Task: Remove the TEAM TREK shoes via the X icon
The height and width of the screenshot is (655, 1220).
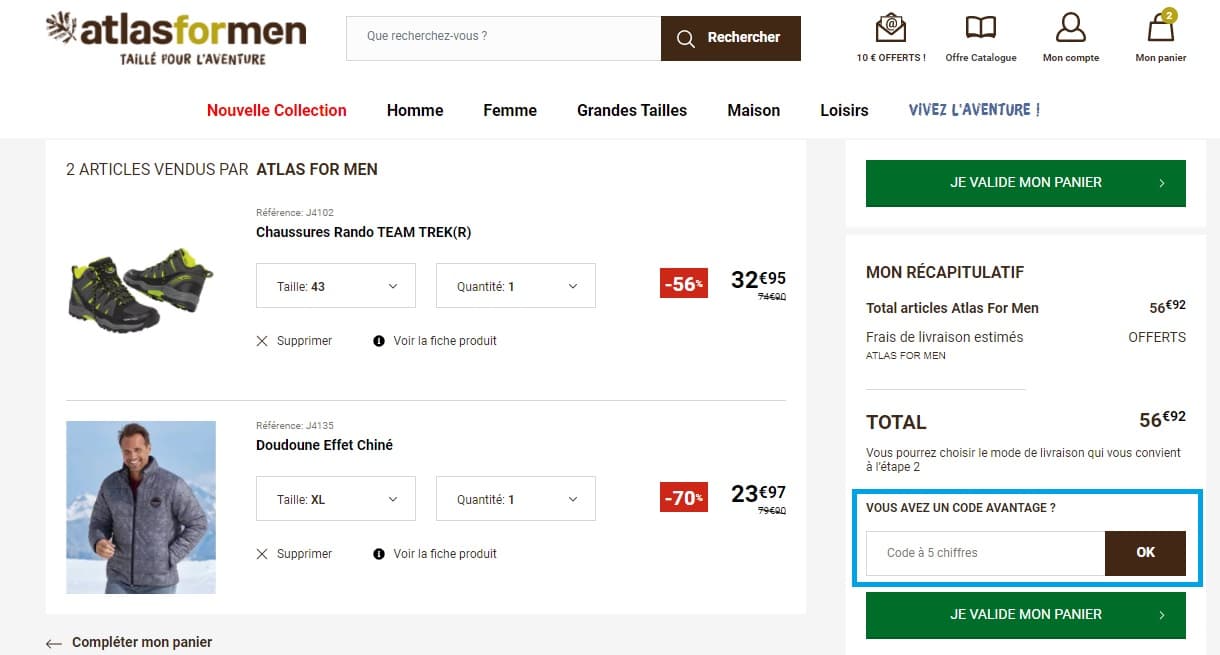Action: click(x=261, y=340)
